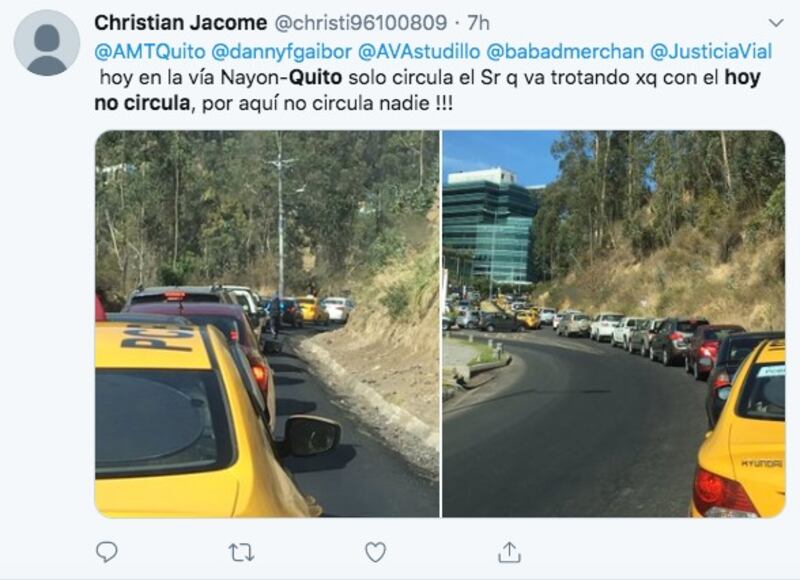The width and height of the screenshot is (800, 580).
Task: Open the share tweet icon
Action: [509, 552]
